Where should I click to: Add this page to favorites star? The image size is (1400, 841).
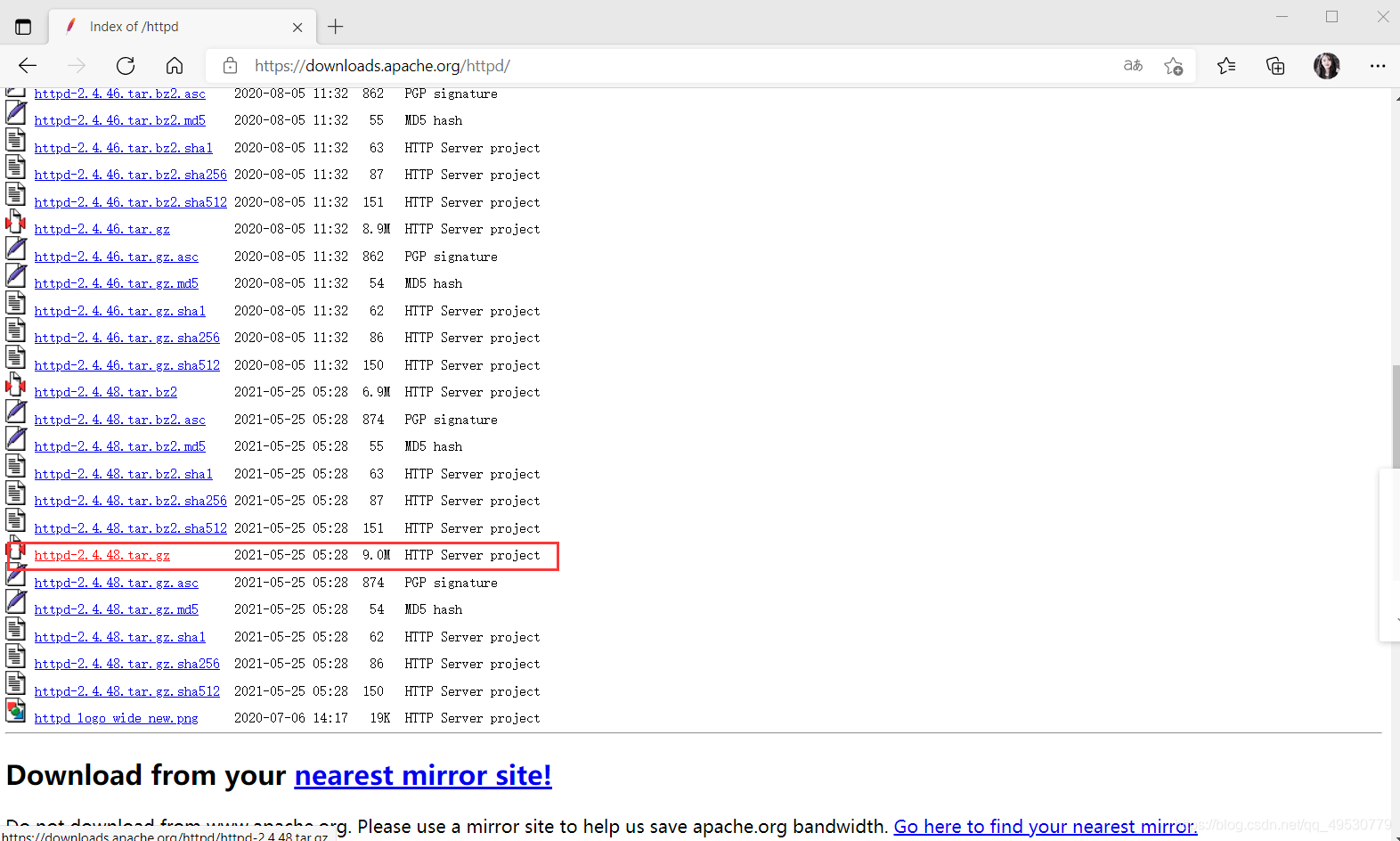click(x=1174, y=66)
